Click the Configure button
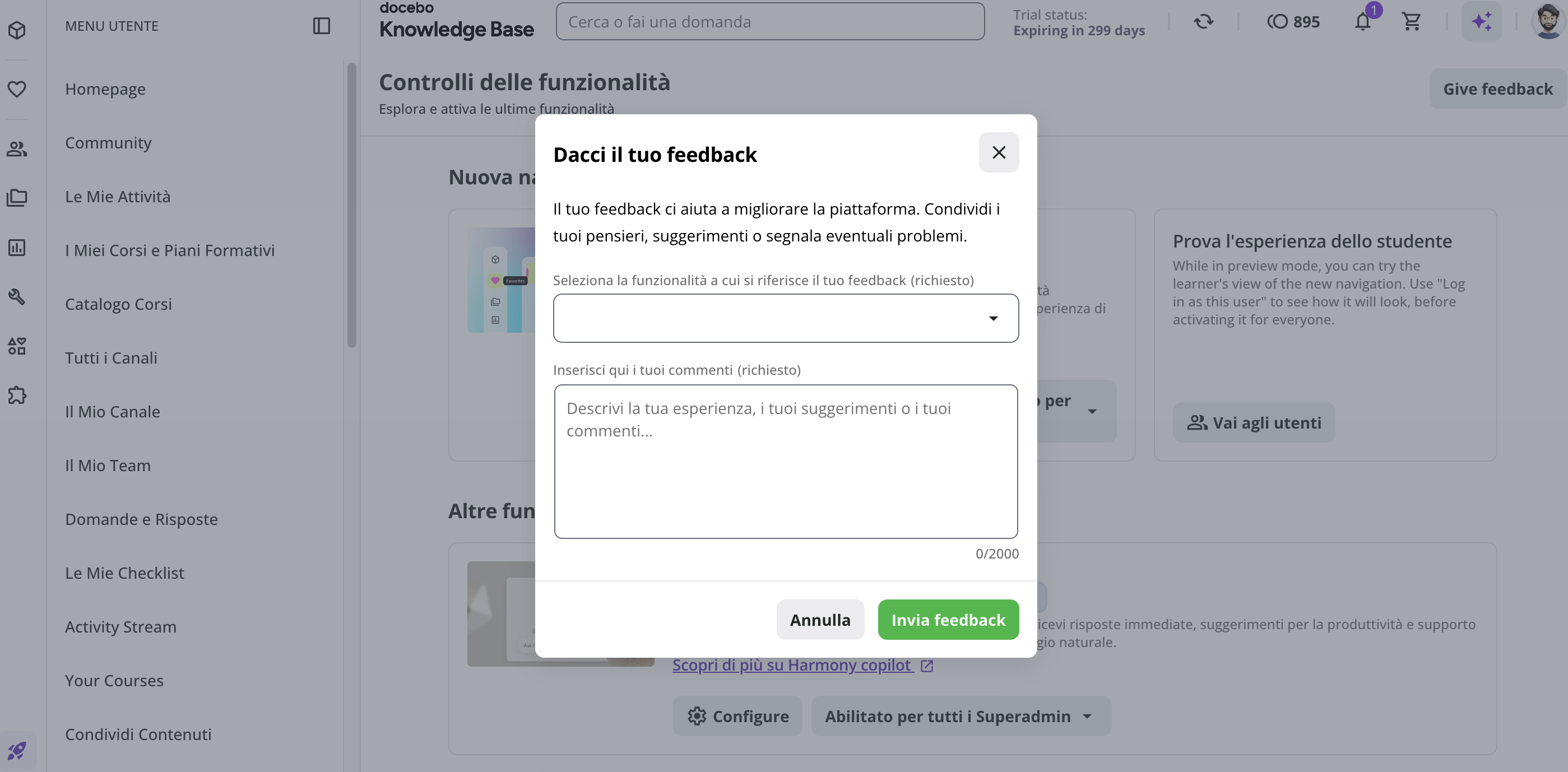Screen dimensions: 1568x772 [737, 716]
